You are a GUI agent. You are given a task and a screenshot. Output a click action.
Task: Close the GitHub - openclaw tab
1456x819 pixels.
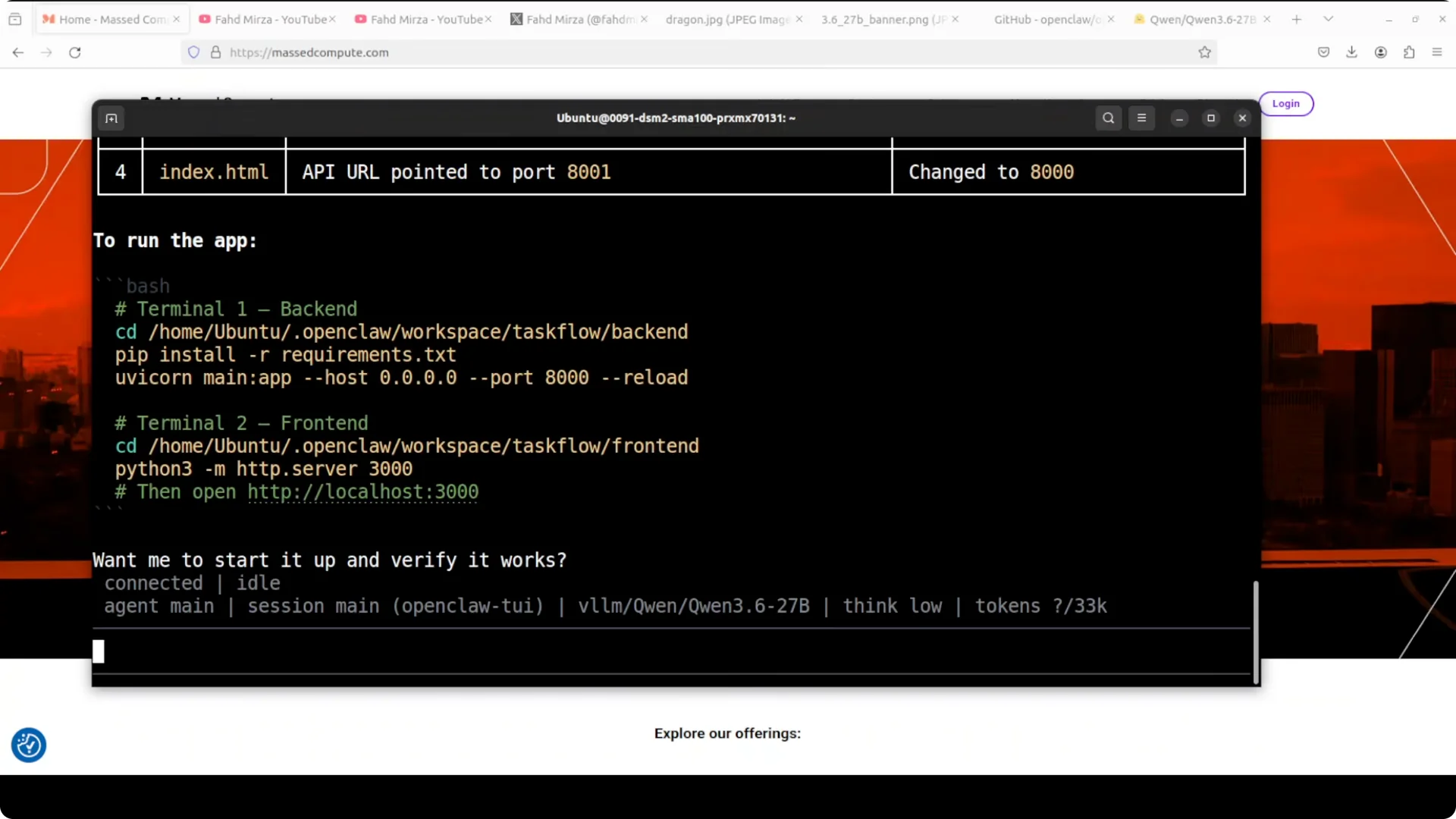click(1110, 20)
